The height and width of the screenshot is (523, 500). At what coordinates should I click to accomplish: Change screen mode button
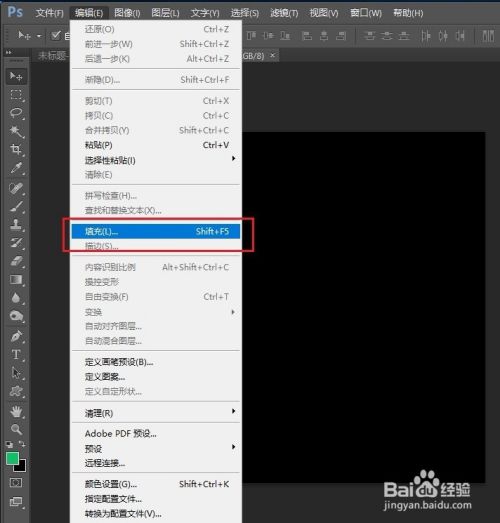coord(16,502)
